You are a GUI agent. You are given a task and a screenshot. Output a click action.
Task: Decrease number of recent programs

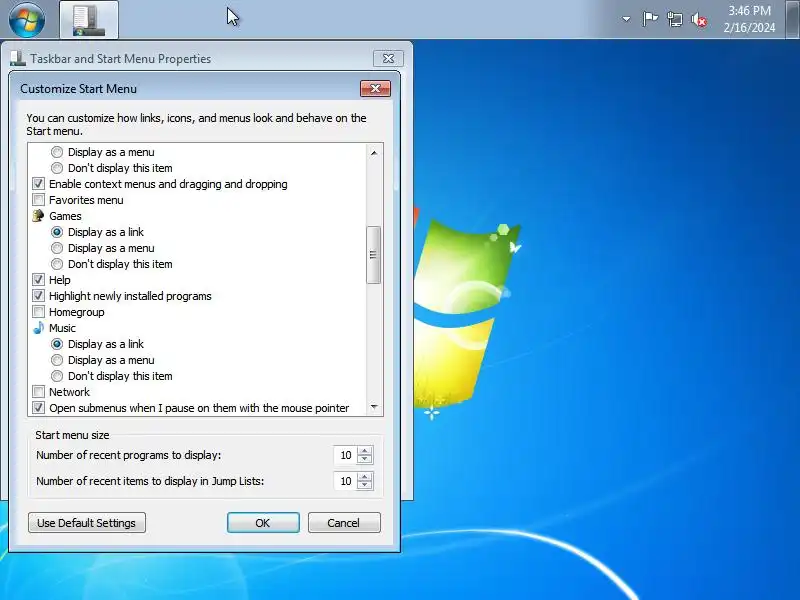pos(364,459)
